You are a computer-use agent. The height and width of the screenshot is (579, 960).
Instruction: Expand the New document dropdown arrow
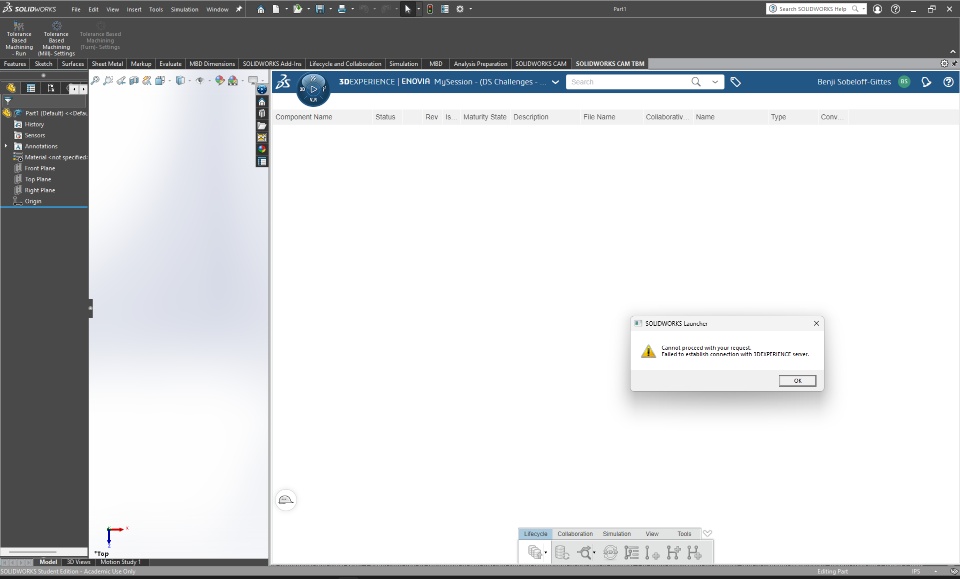click(x=285, y=9)
